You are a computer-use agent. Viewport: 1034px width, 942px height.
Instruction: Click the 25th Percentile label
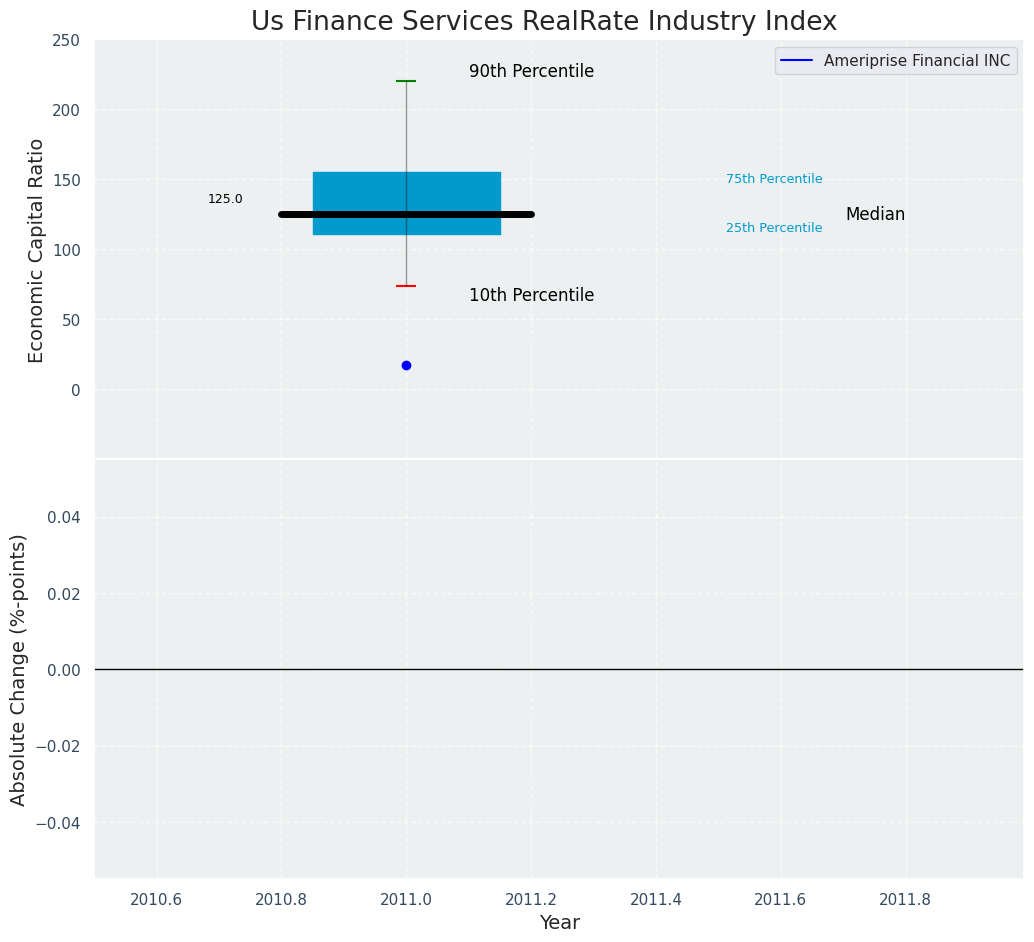774,228
